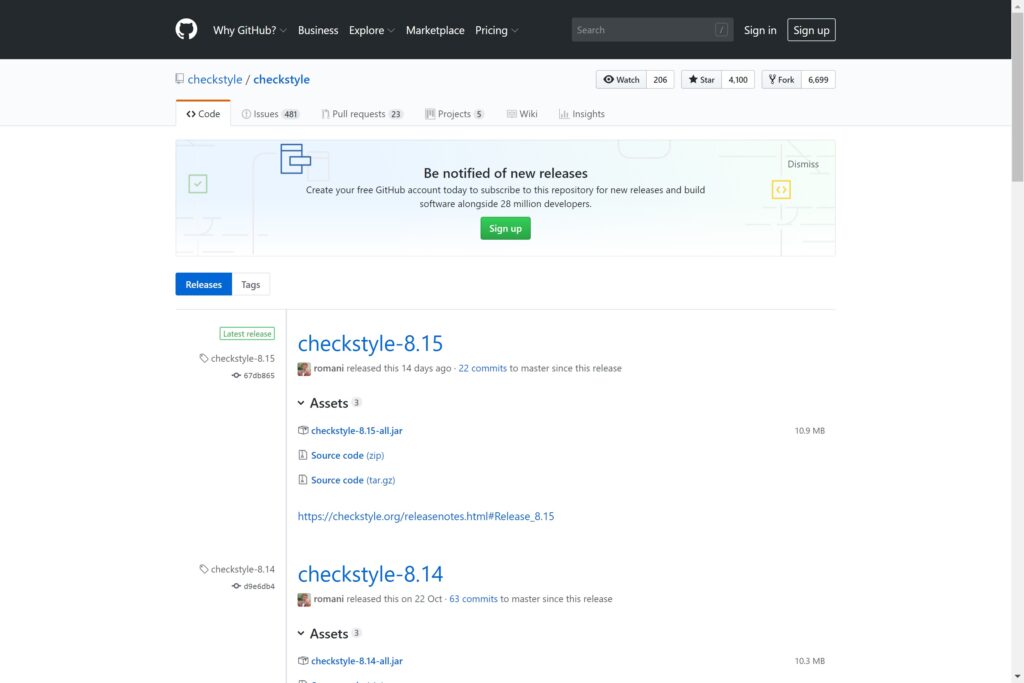Click the tag icon beside checkstyle-8.14
The height and width of the screenshot is (683, 1024).
204,569
